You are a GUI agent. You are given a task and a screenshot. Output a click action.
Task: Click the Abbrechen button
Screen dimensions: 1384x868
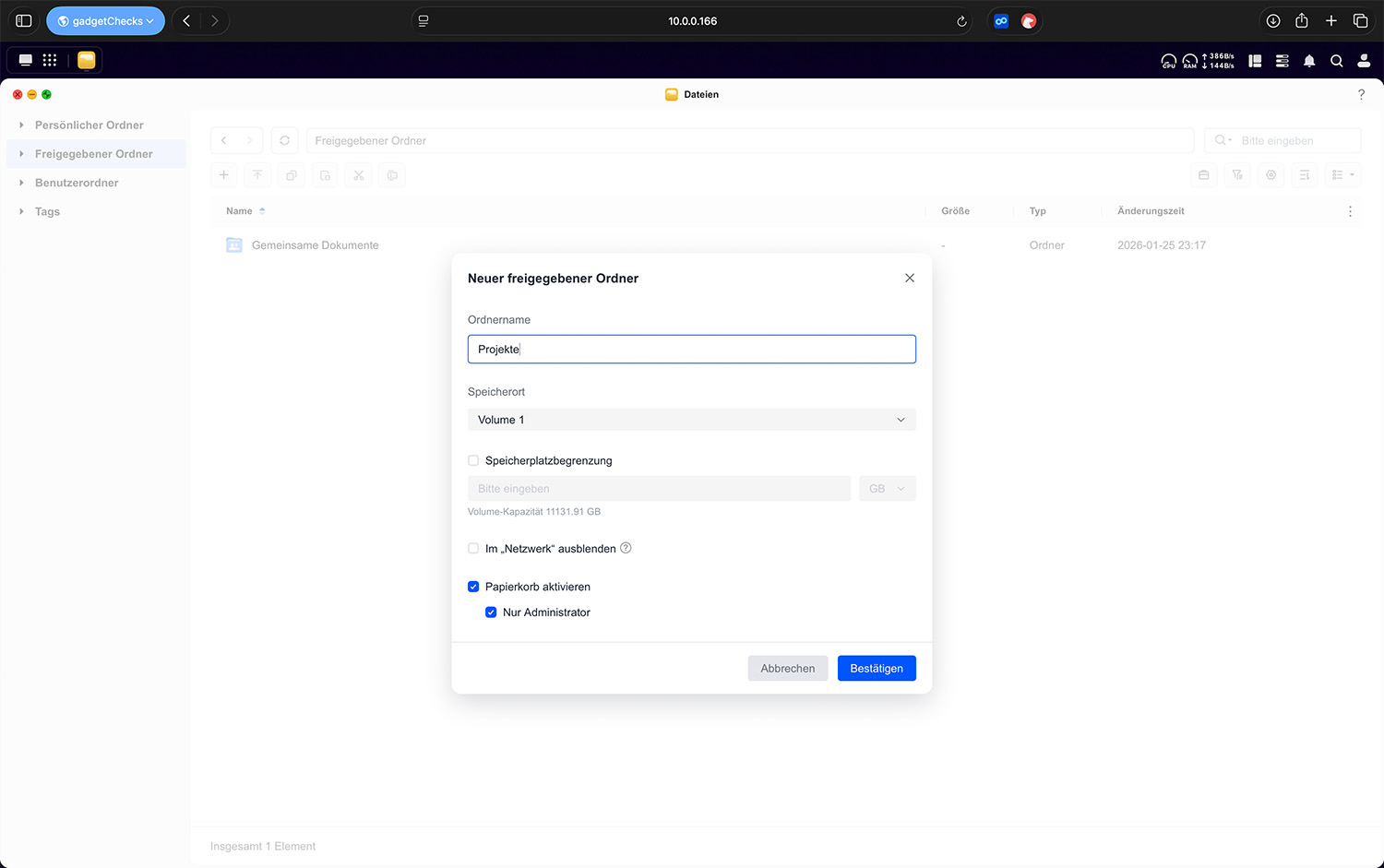tap(787, 668)
